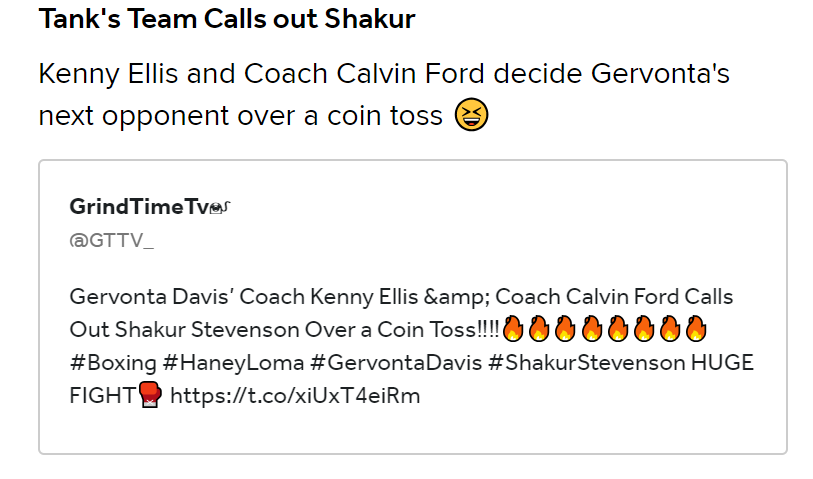Click the &amp; text in the tweet
The image size is (813, 479).
point(456,297)
